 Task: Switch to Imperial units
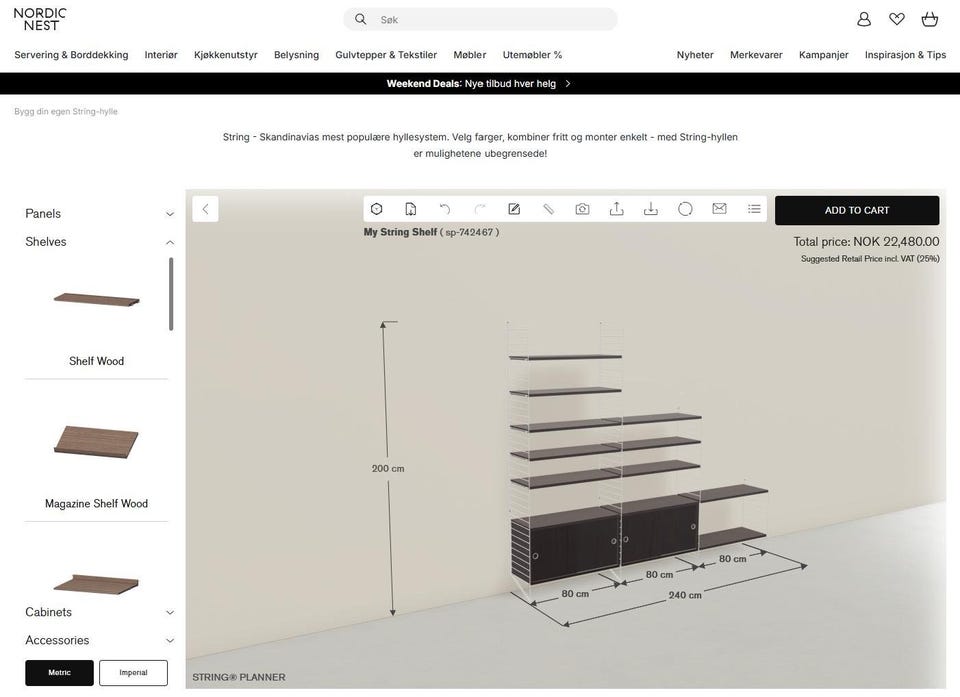tap(133, 673)
